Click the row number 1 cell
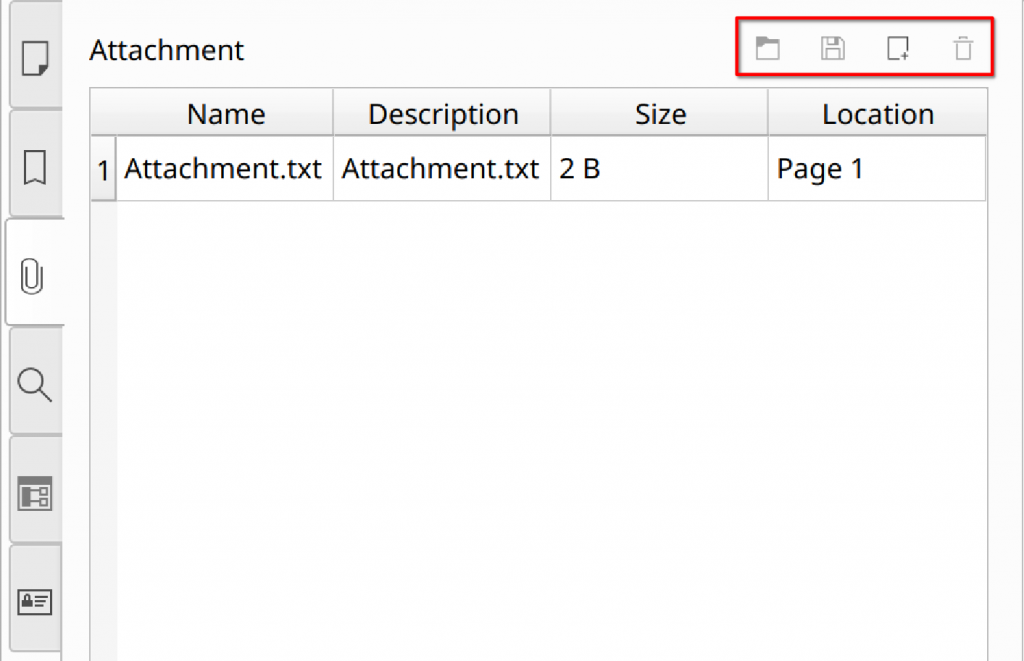1024x661 pixels. pos(103,169)
